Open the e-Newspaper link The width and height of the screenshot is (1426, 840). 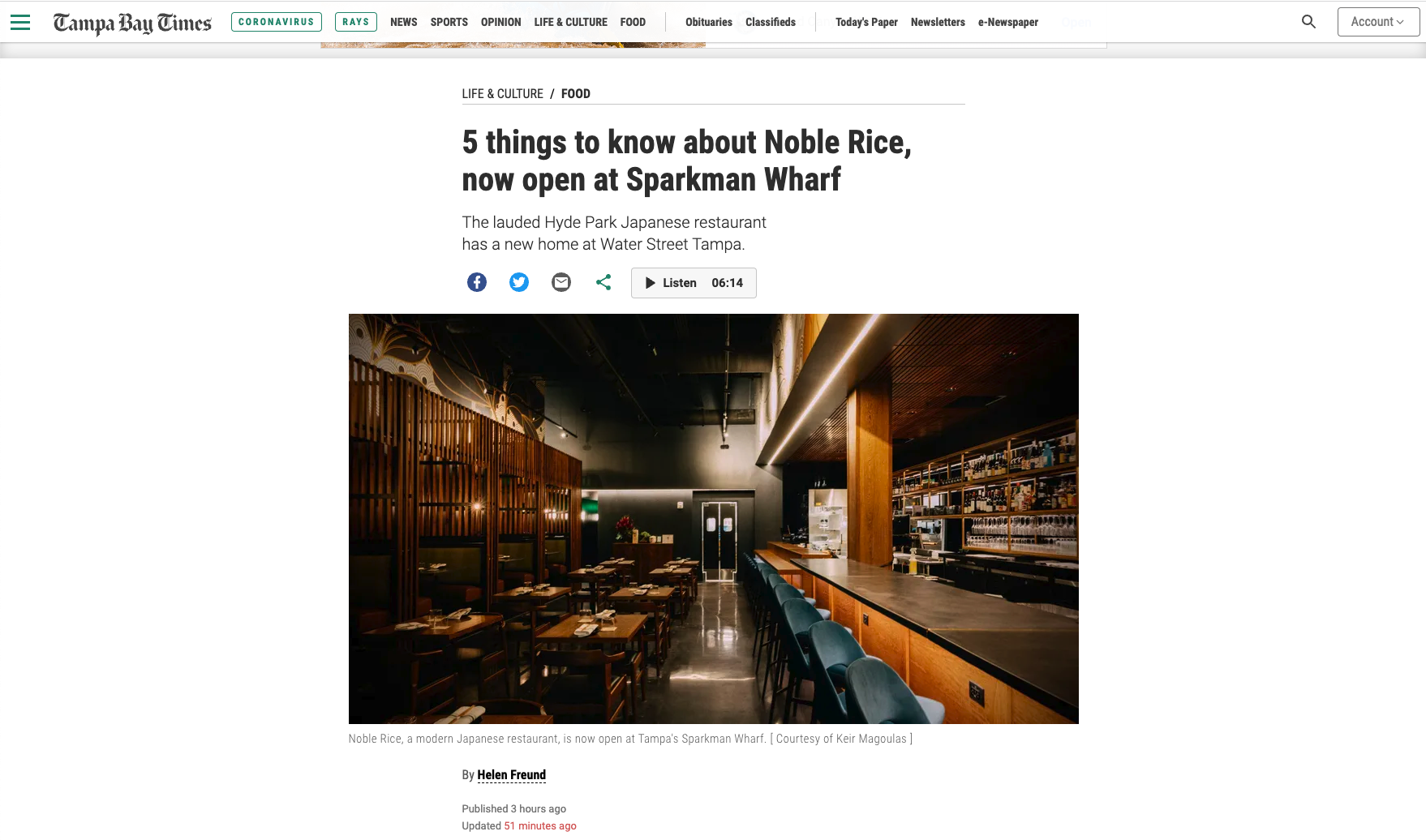[x=1008, y=22]
